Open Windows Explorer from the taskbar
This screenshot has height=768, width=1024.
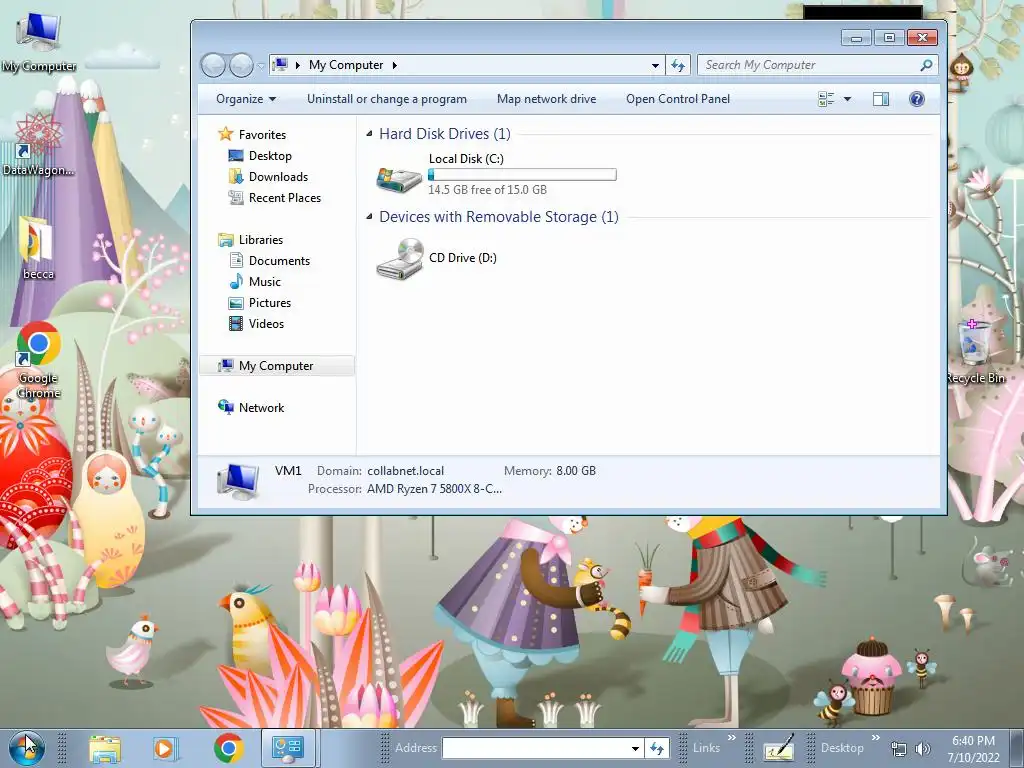(x=104, y=748)
